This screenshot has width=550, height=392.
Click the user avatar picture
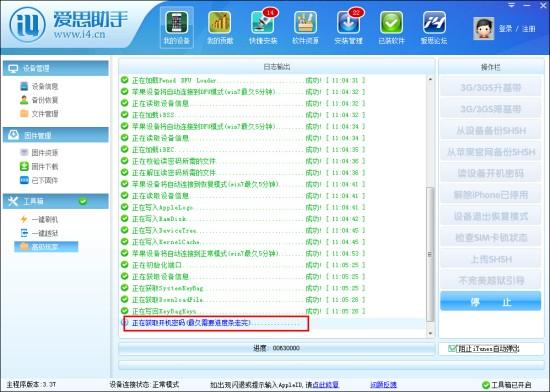pyautogui.click(x=483, y=28)
